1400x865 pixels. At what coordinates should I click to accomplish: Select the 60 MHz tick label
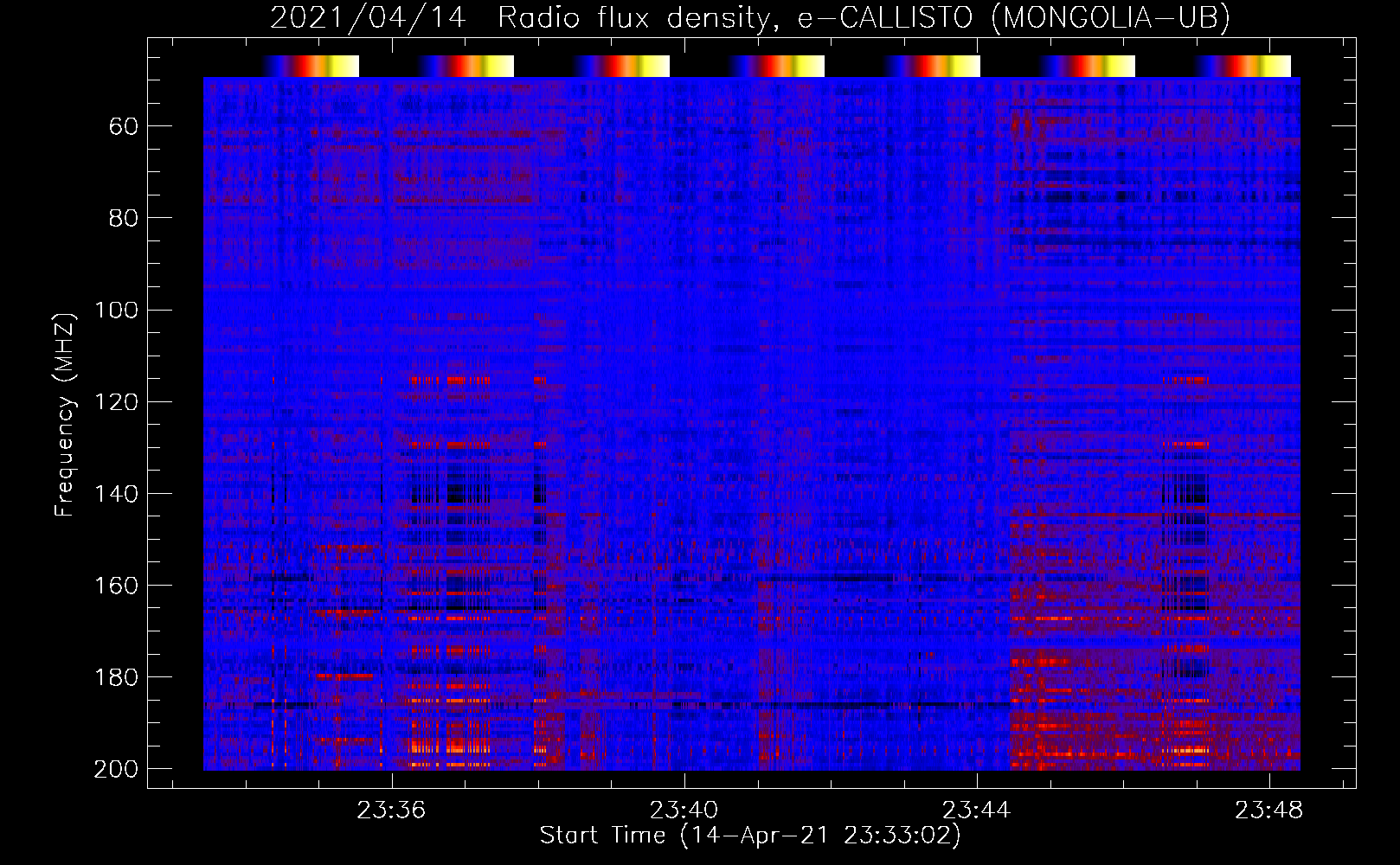pos(124,126)
